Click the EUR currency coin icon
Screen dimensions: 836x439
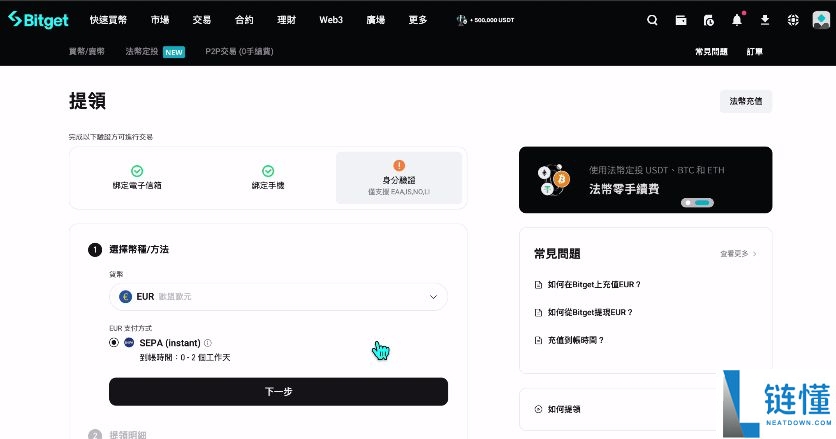click(x=125, y=297)
